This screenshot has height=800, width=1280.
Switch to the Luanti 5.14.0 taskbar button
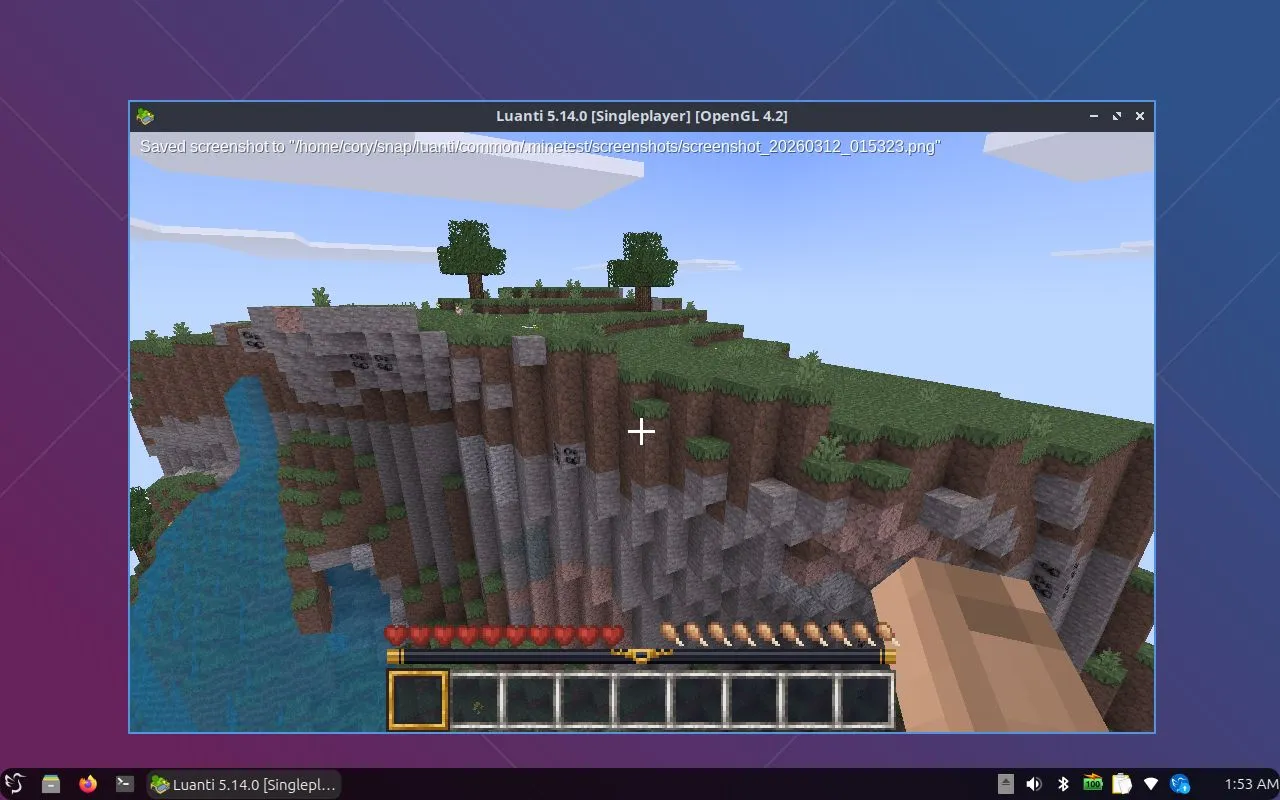click(x=244, y=784)
